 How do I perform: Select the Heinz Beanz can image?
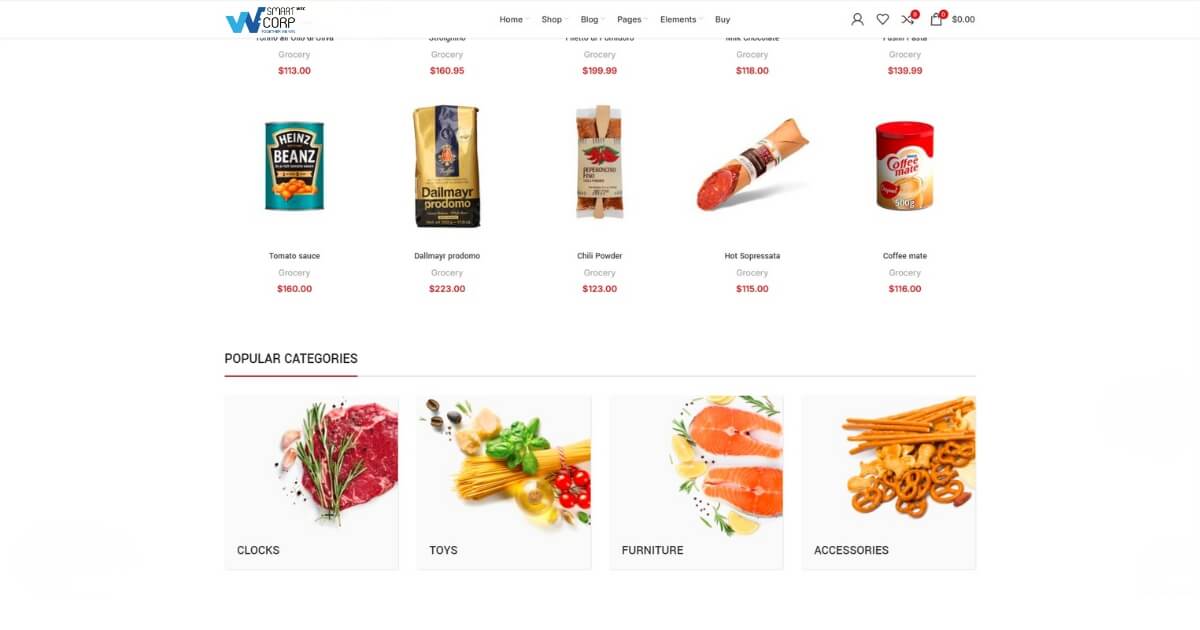(294, 166)
